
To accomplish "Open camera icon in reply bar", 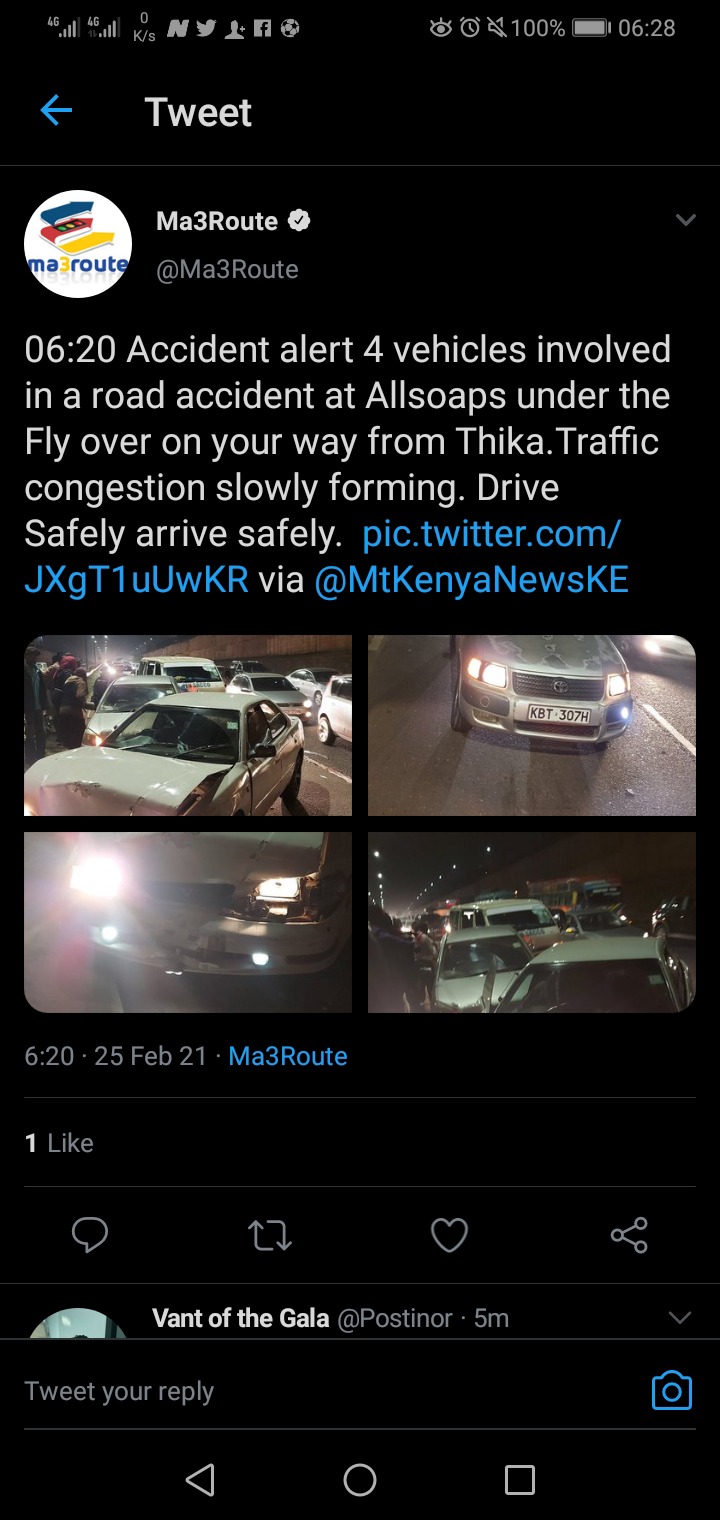I will pyautogui.click(x=672, y=1390).
